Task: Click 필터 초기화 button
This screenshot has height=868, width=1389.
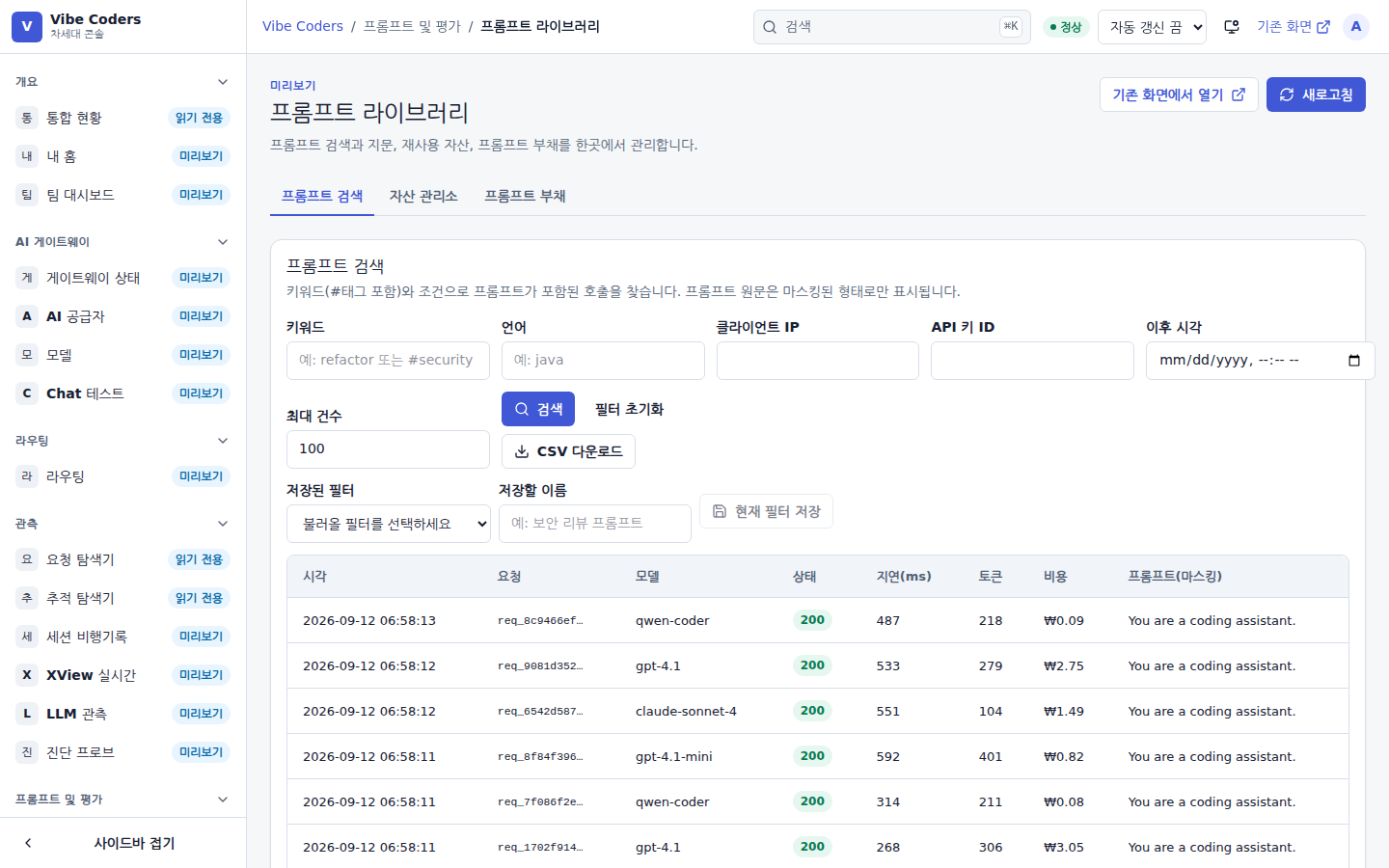Action: [629, 409]
